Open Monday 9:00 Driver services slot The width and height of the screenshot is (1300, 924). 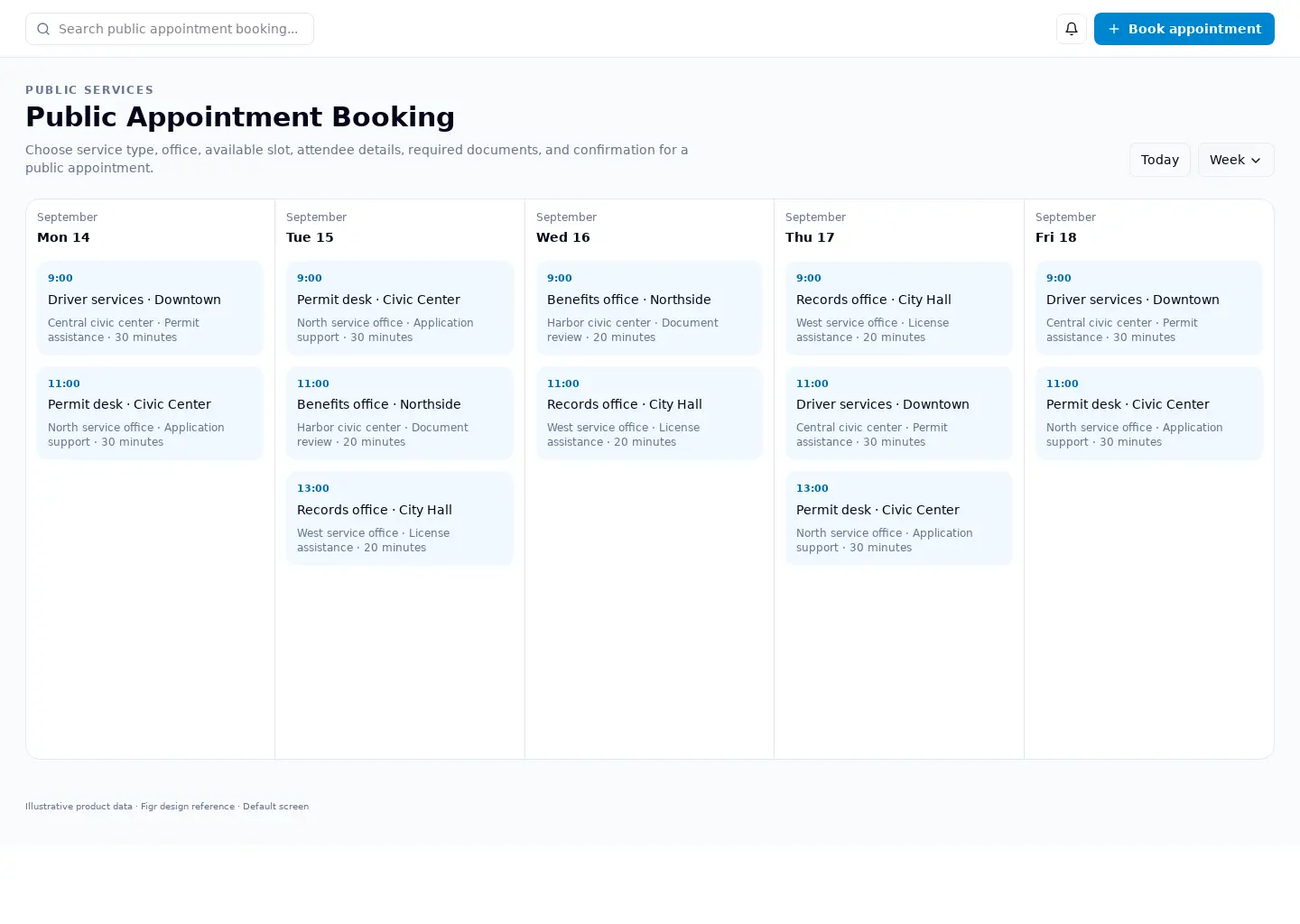pos(150,308)
